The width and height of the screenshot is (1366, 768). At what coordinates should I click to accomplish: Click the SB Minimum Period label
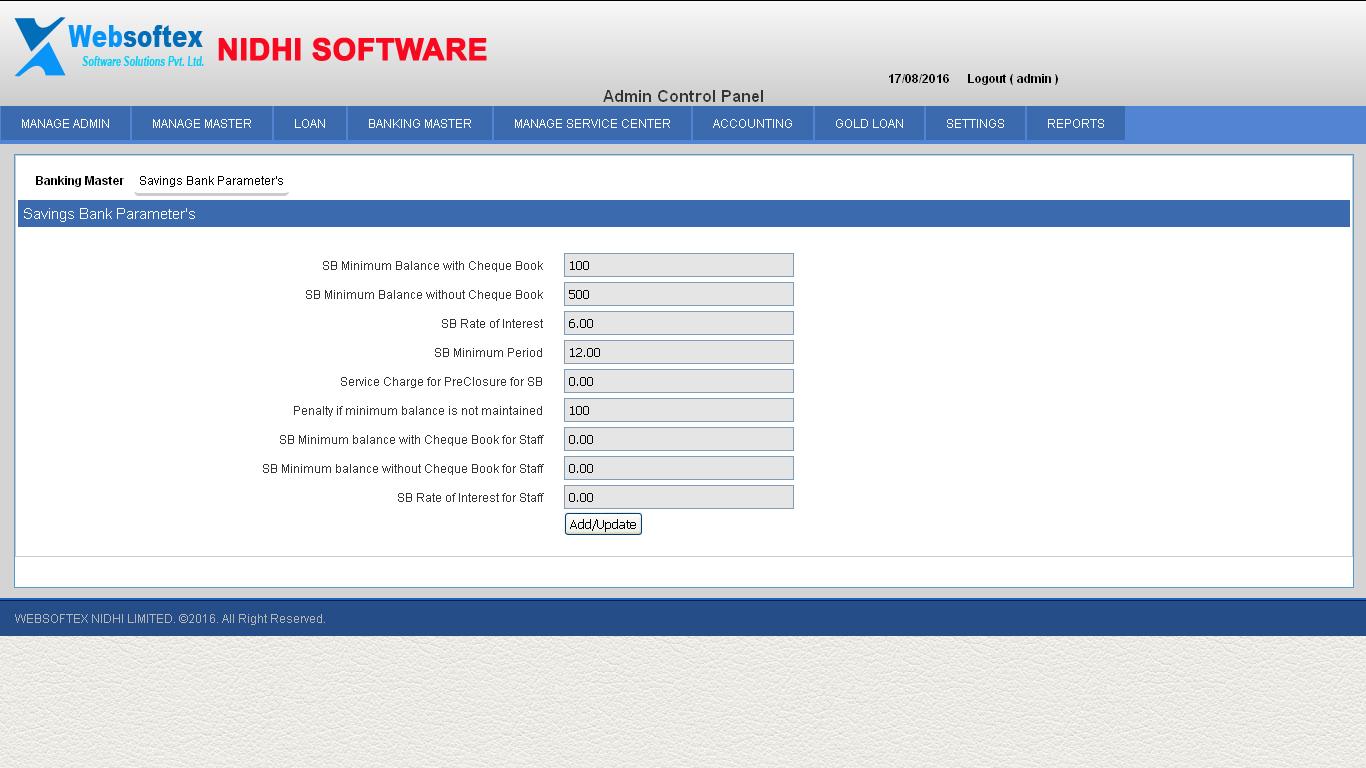488,353
